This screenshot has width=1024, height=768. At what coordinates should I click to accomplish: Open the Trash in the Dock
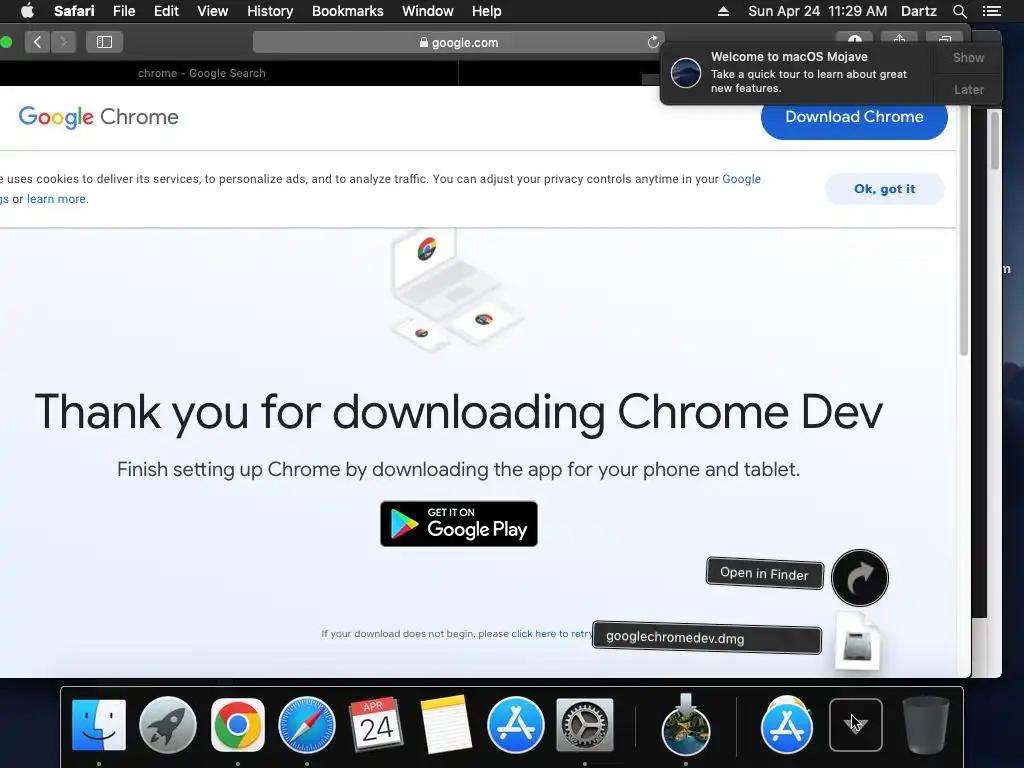[925, 725]
